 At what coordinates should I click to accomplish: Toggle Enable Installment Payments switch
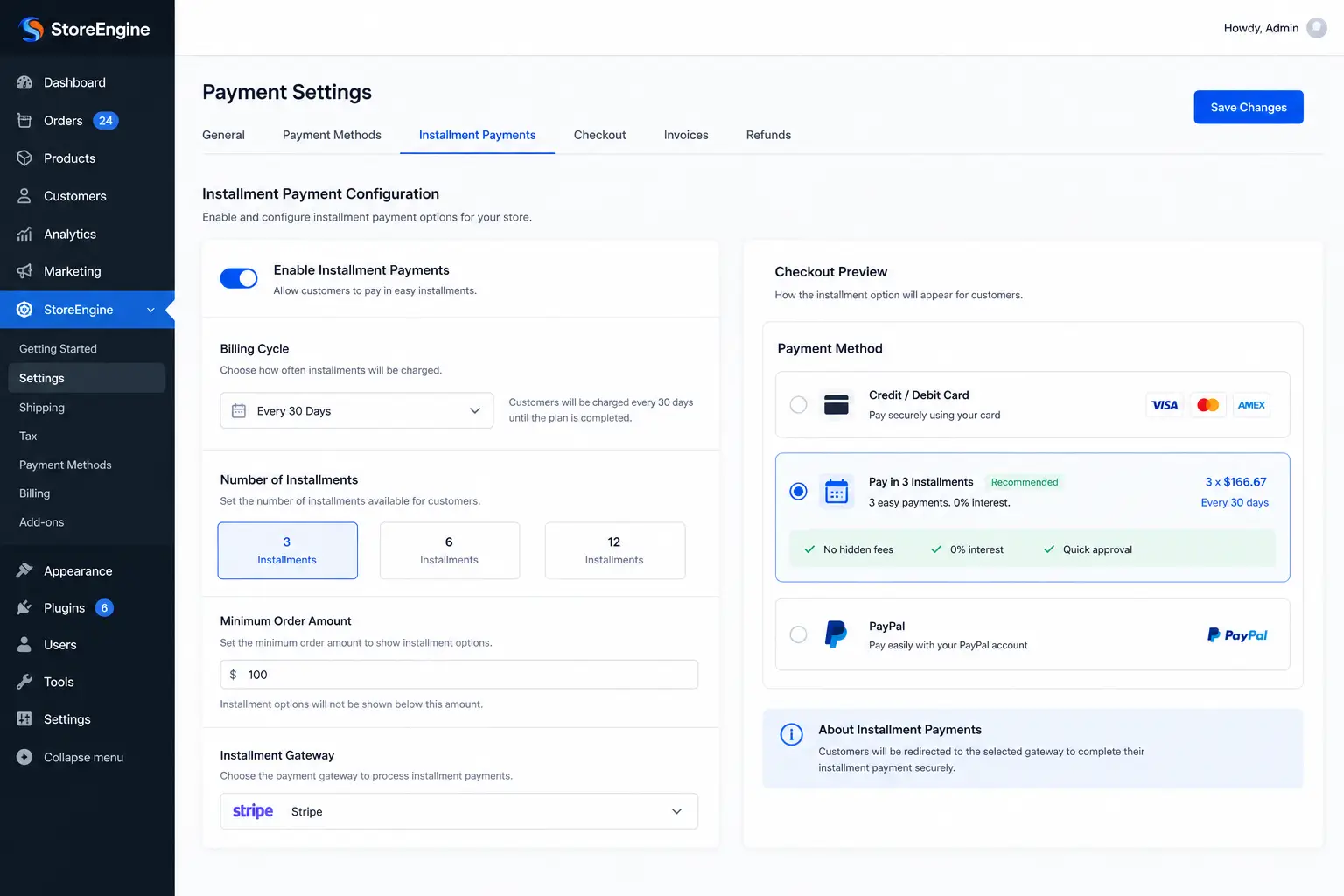239,278
